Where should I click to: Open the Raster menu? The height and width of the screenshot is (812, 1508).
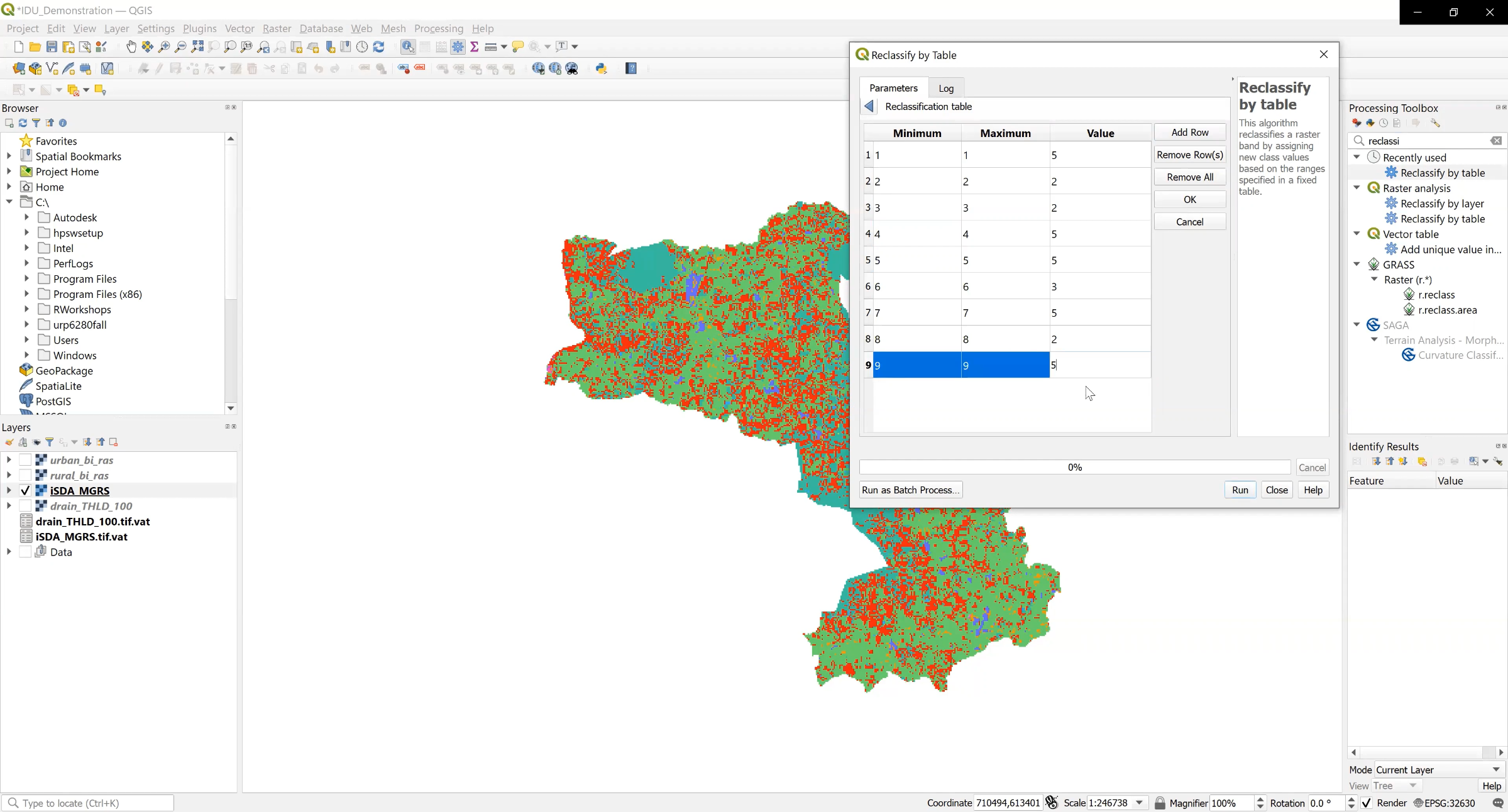click(277, 28)
